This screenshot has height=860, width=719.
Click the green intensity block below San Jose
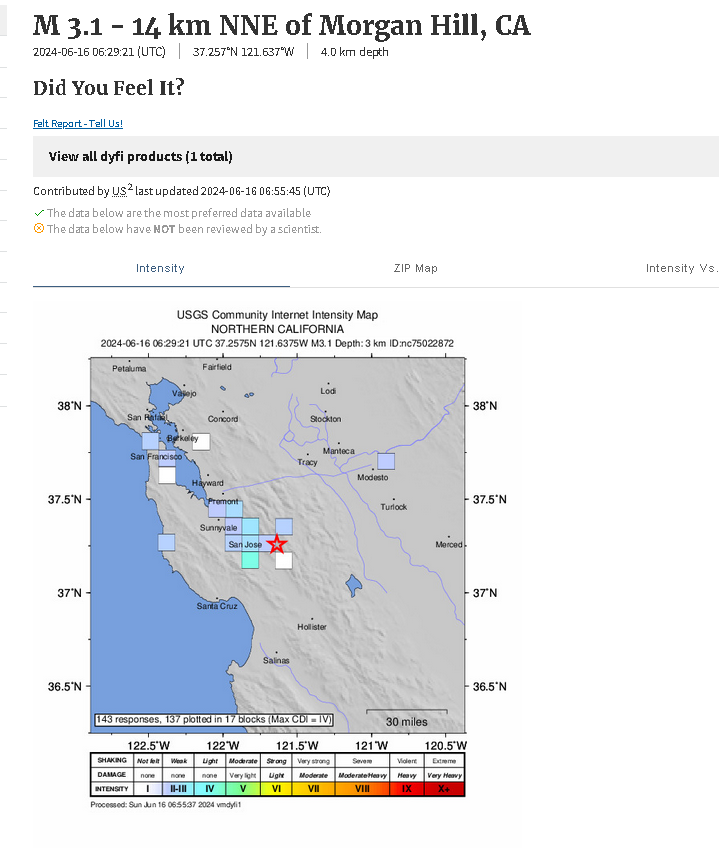click(x=250, y=560)
